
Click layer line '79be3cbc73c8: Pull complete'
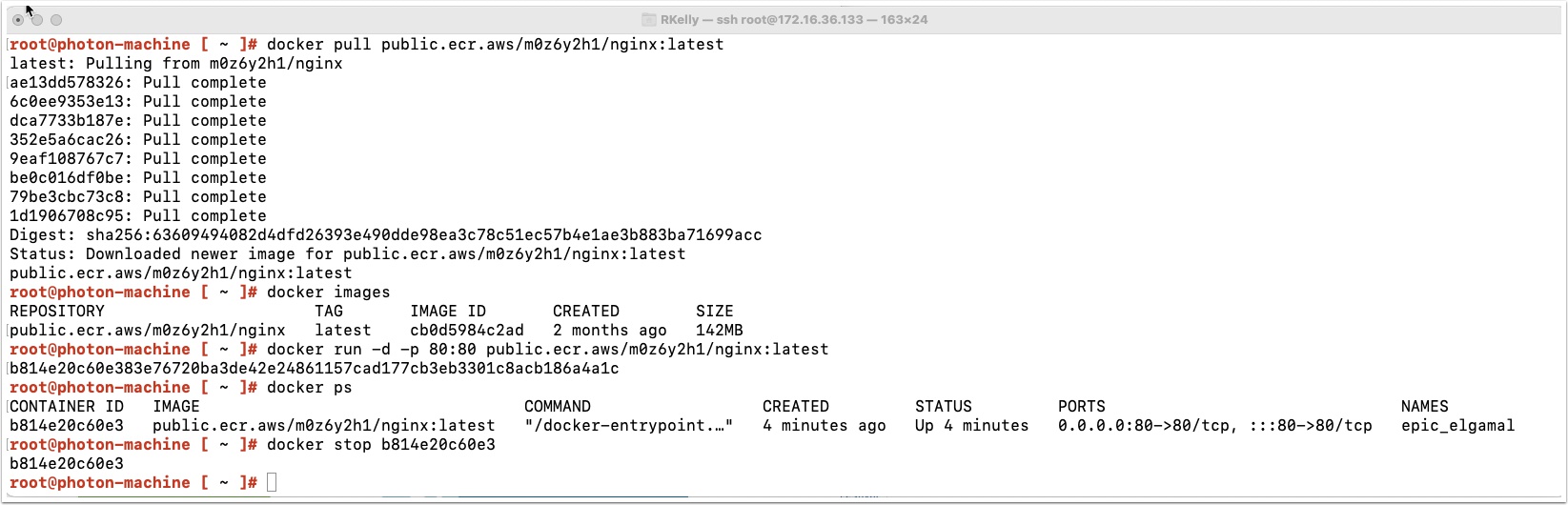(x=138, y=197)
